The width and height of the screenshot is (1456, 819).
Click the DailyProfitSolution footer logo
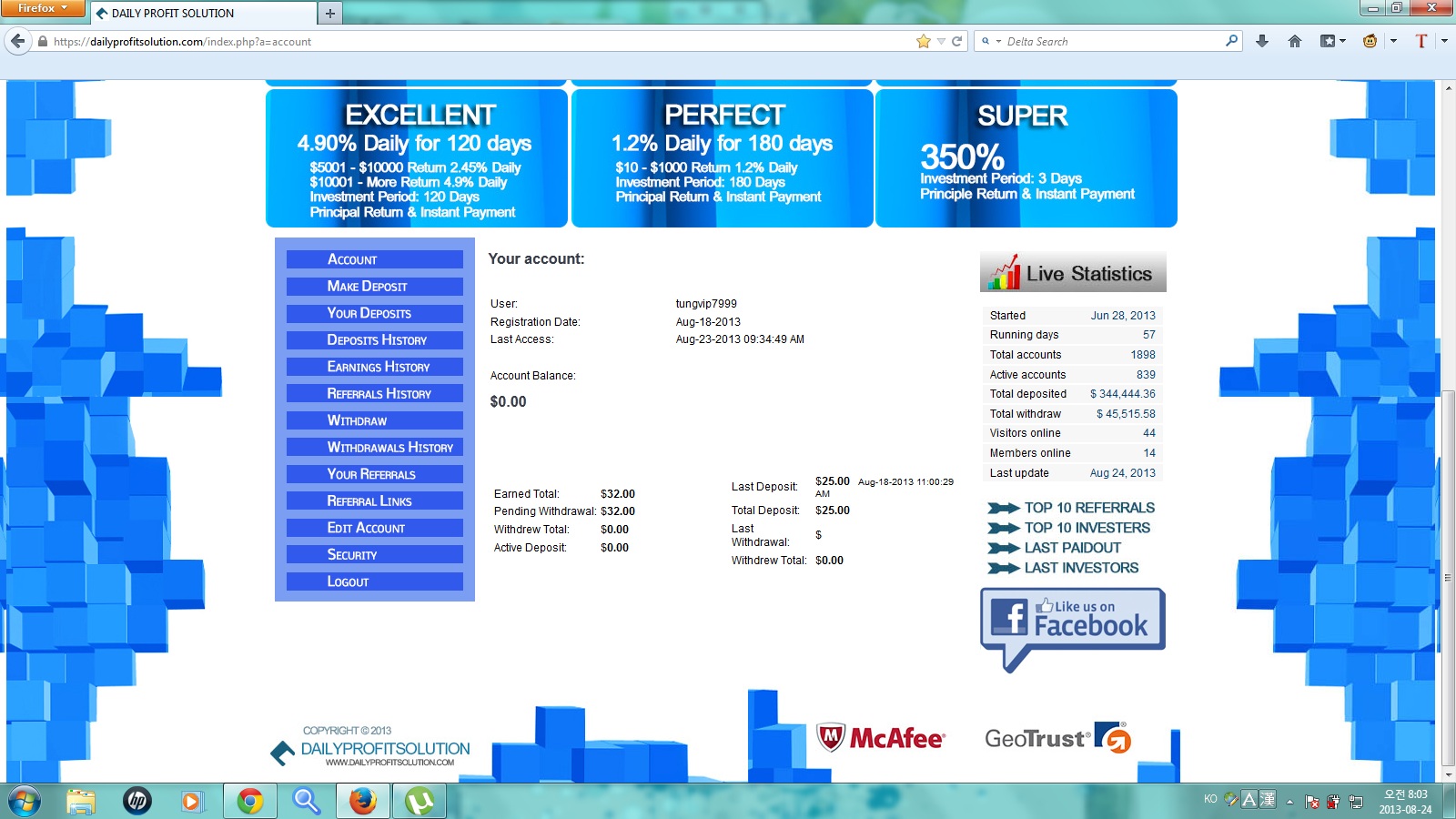point(370,747)
